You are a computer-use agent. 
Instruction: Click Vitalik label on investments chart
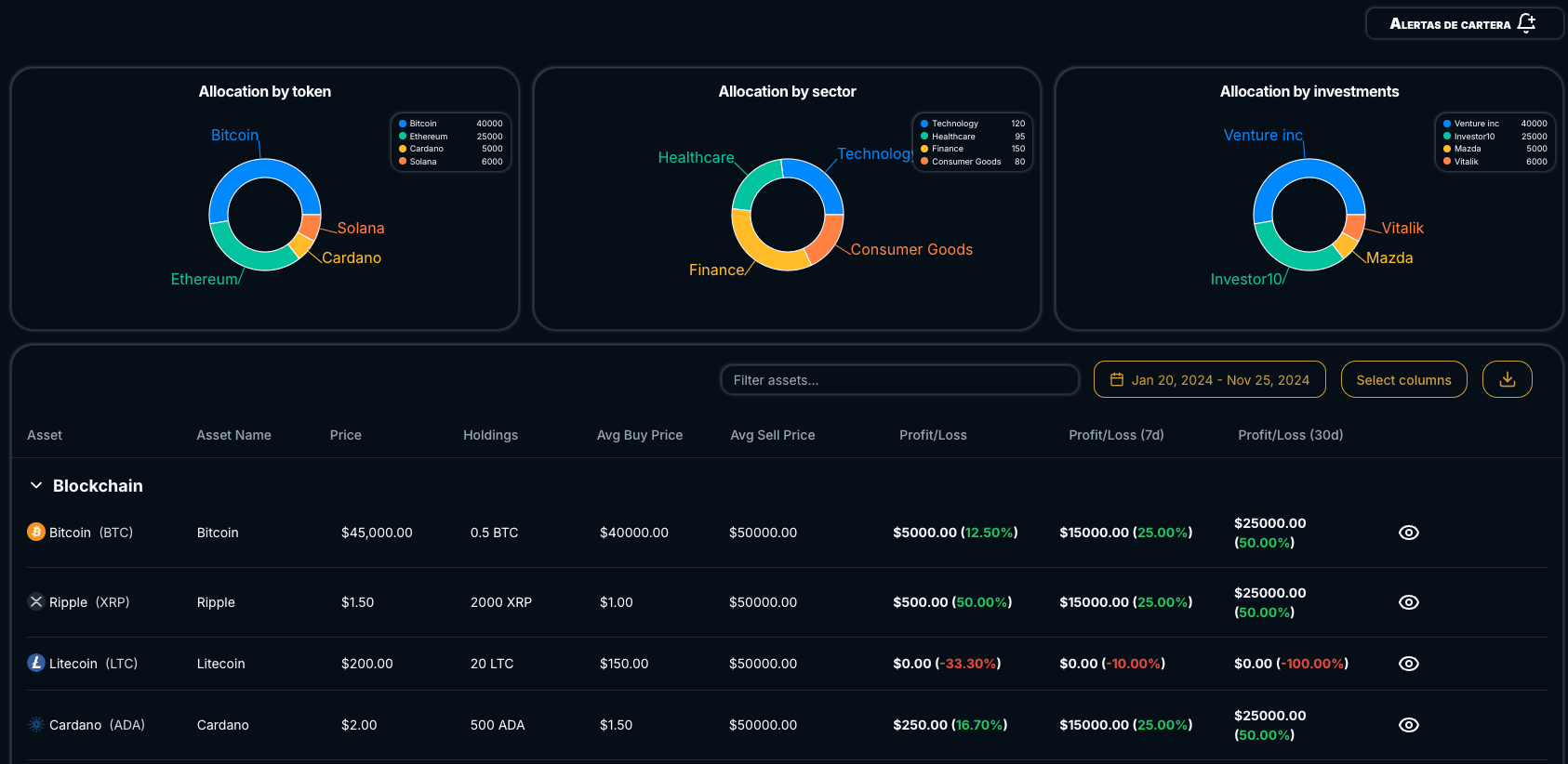pos(1402,228)
